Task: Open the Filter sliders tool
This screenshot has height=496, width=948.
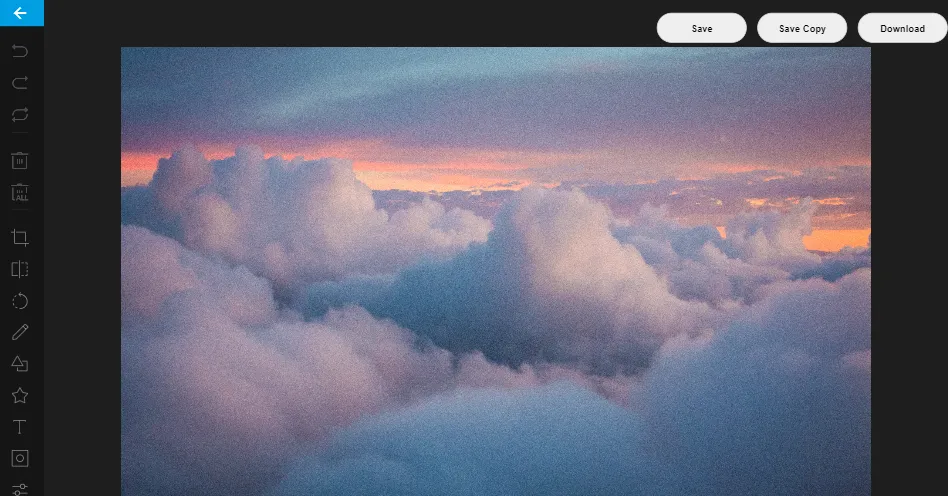Action: tap(20, 489)
